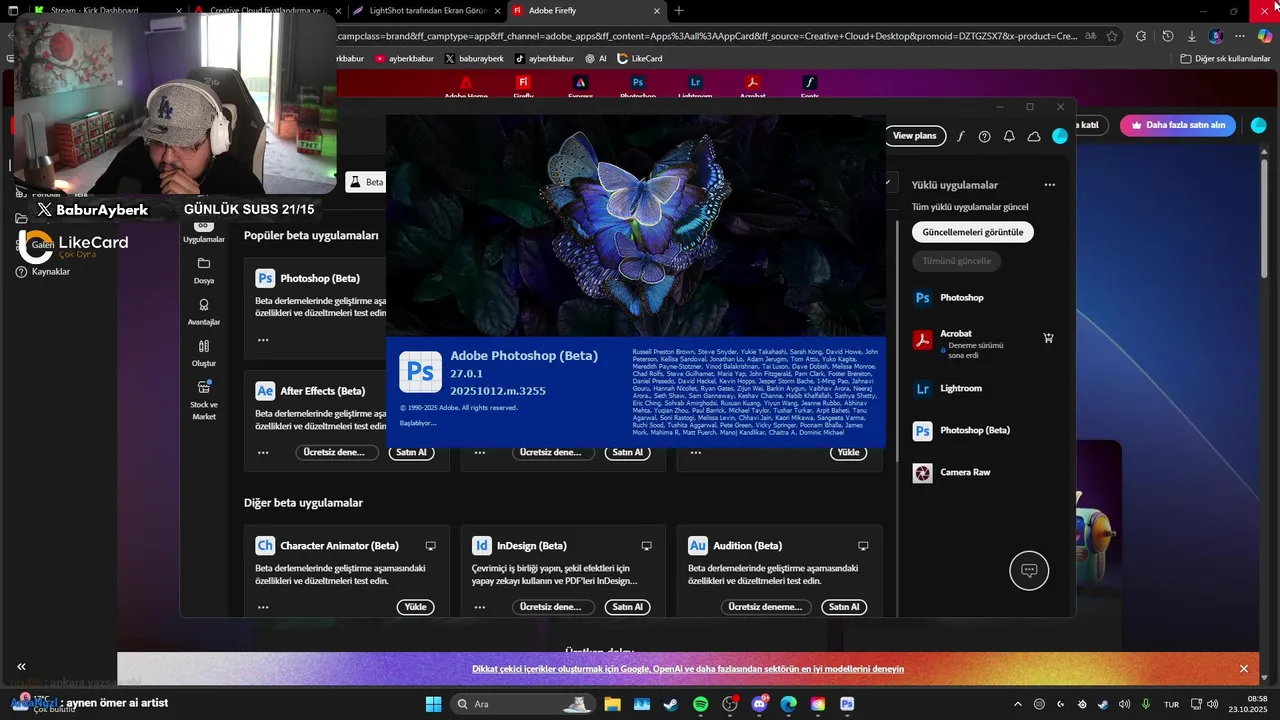Open the Firefly models promo banner link
Image resolution: width=1280 pixels, height=720 pixels.
[688, 669]
